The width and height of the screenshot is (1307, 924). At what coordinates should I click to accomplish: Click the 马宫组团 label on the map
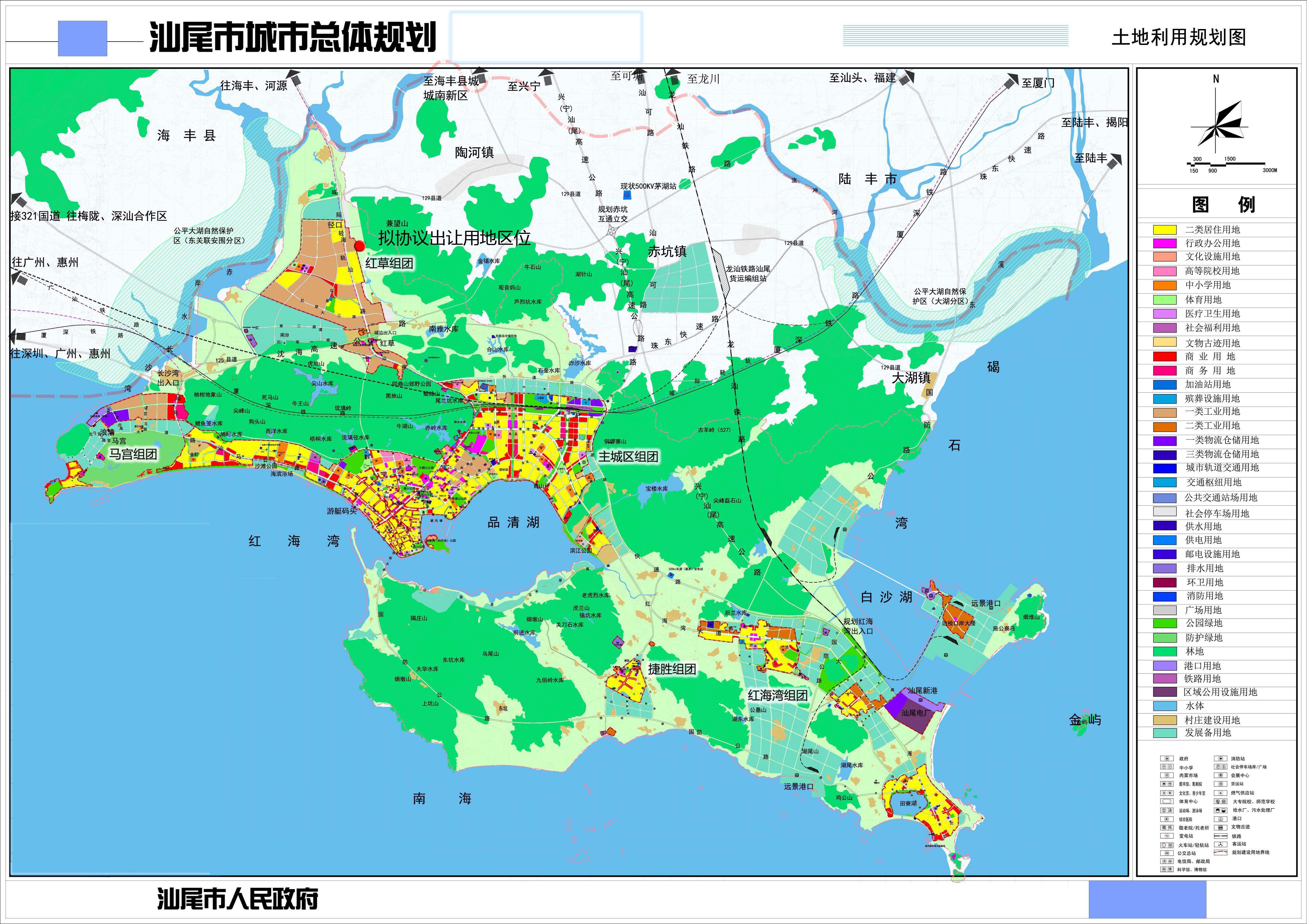click(x=133, y=454)
